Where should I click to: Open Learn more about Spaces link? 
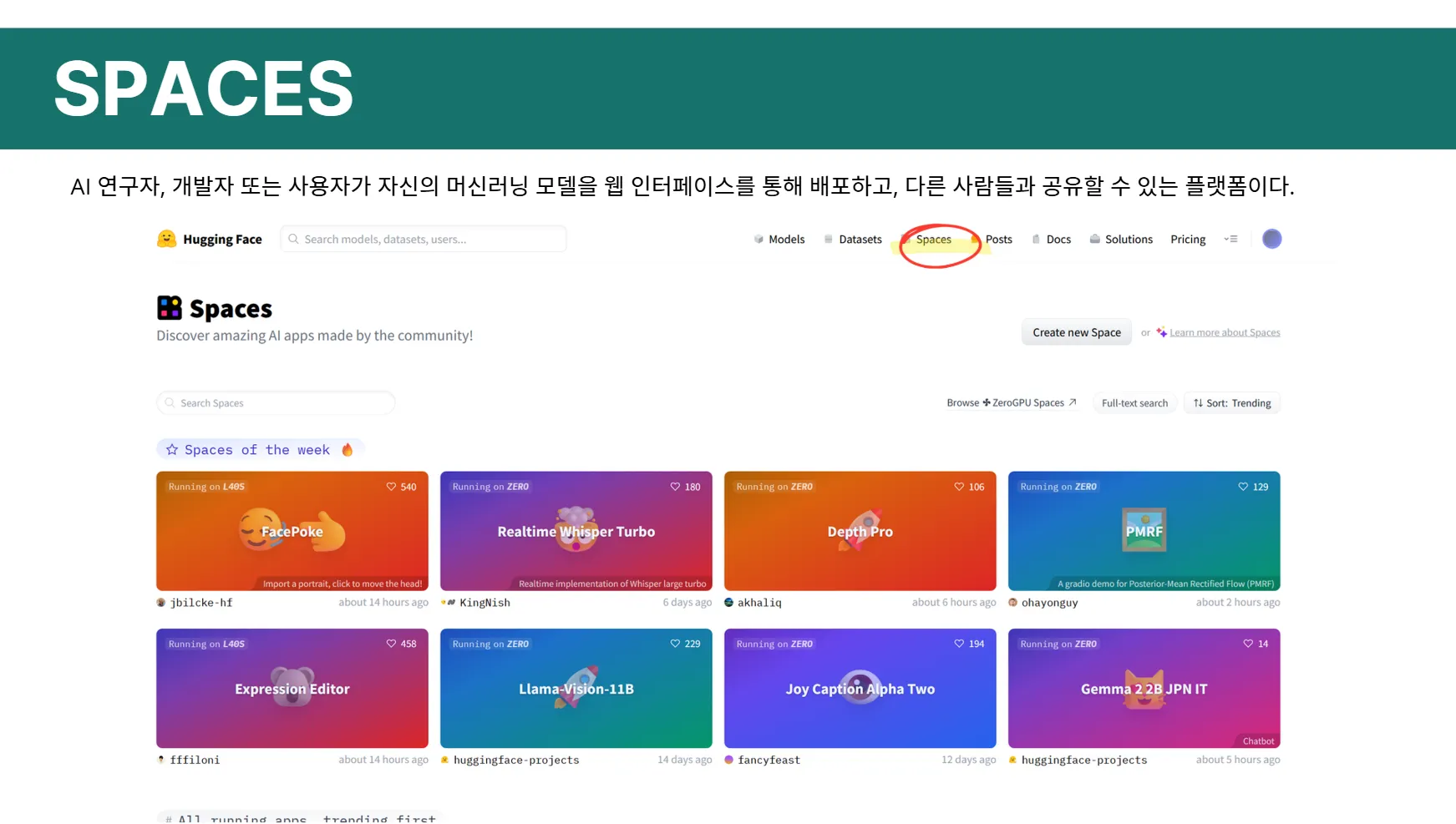click(x=1225, y=332)
